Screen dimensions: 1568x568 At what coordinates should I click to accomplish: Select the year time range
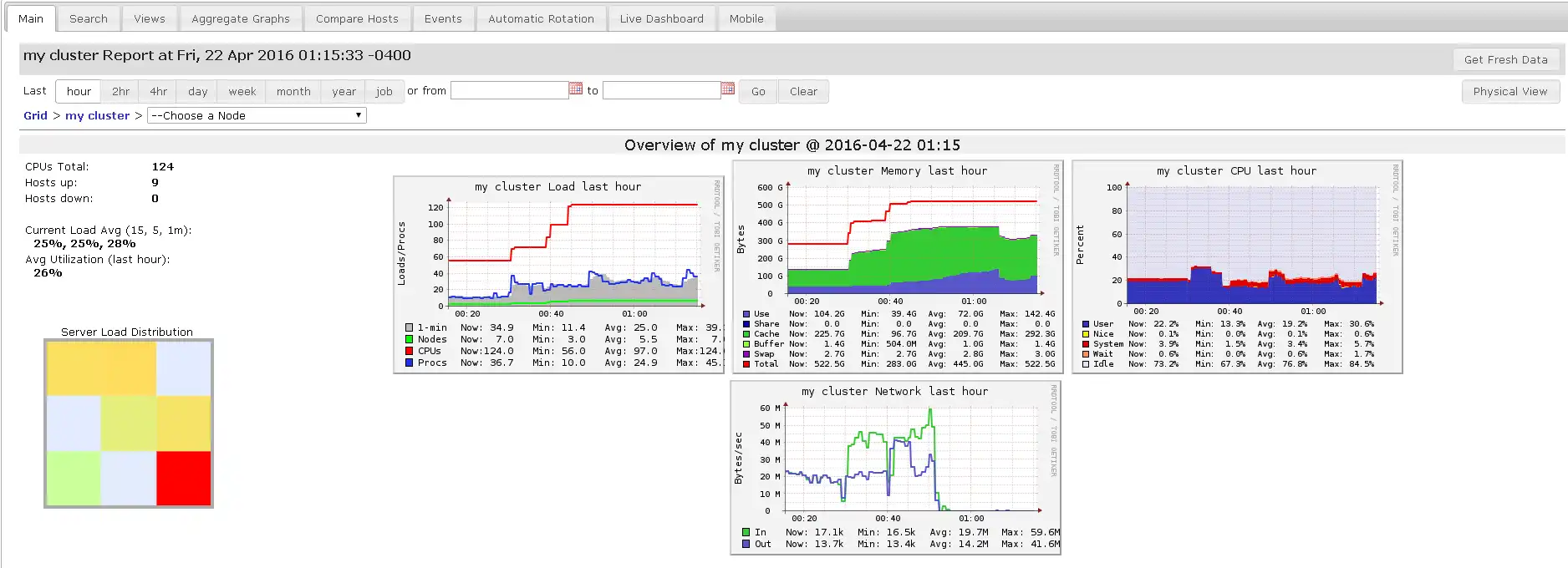[344, 91]
